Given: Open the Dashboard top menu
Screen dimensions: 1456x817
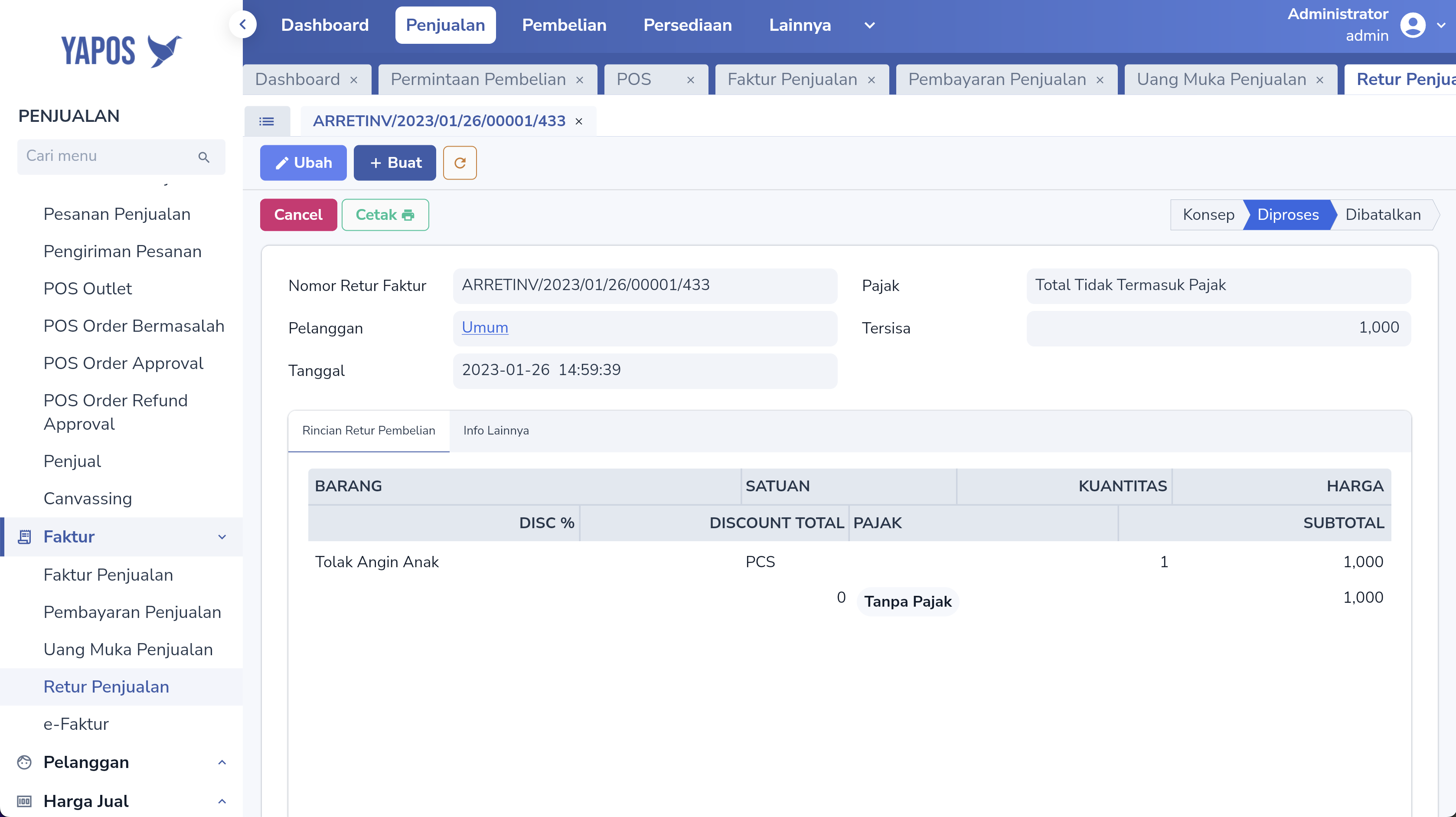Looking at the screenshot, I should coord(325,25).
